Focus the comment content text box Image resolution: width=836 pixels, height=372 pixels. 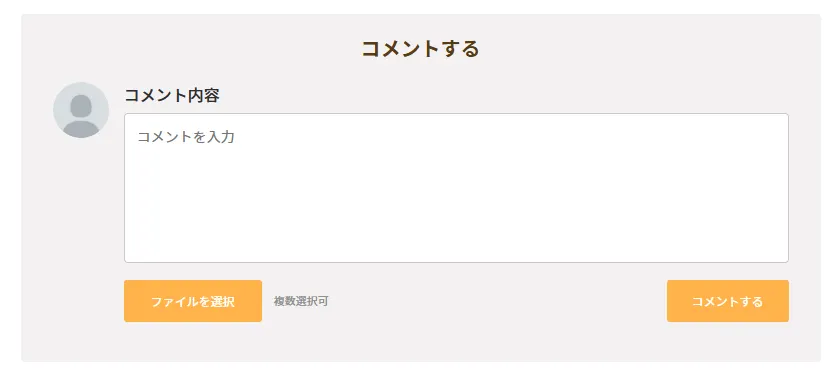(456, 188)
